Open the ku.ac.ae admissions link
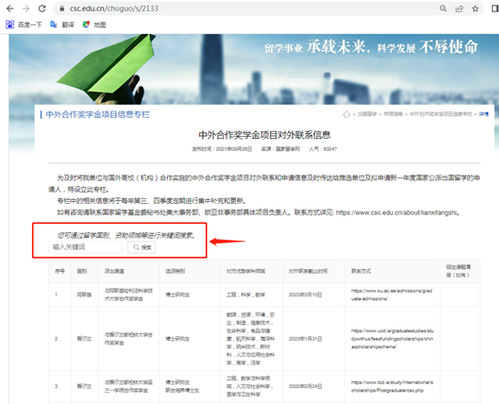 click(x=392, y=295)
